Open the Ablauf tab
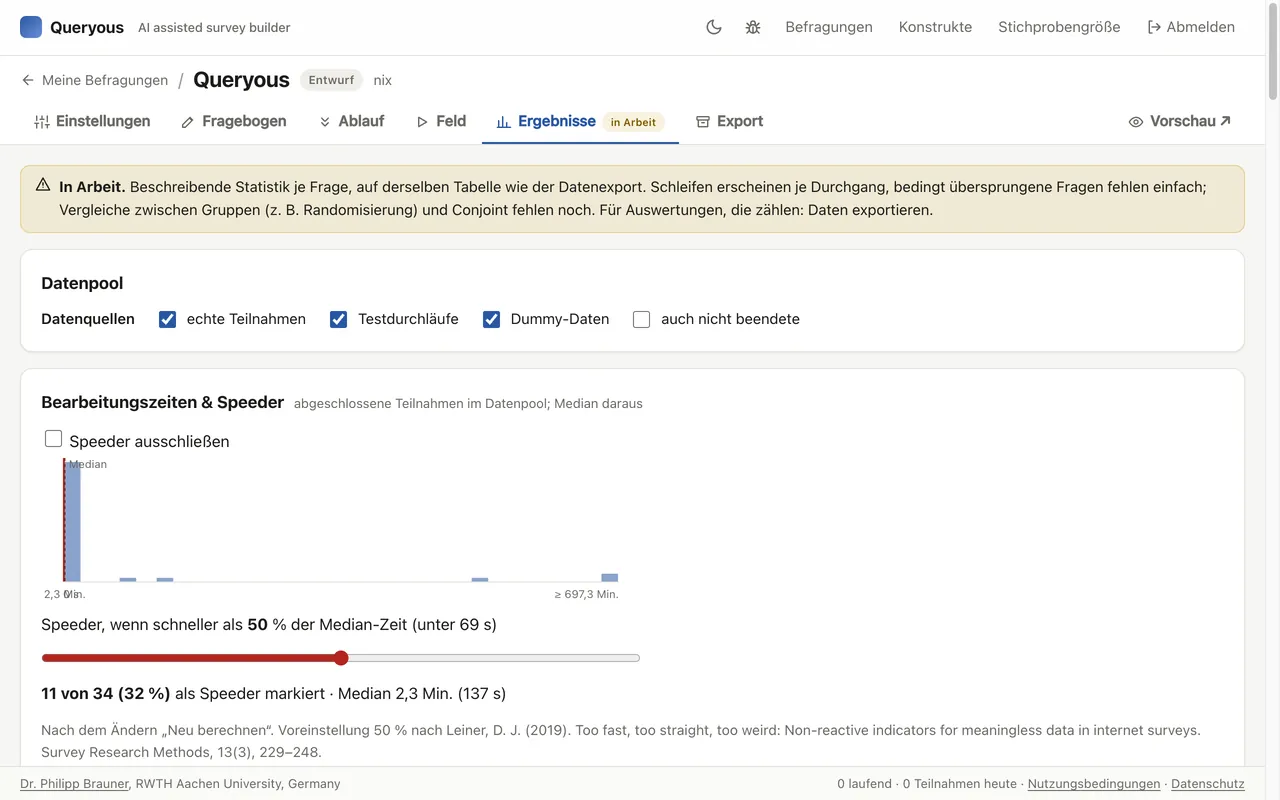1280x800 pixels. pos(351,121)
